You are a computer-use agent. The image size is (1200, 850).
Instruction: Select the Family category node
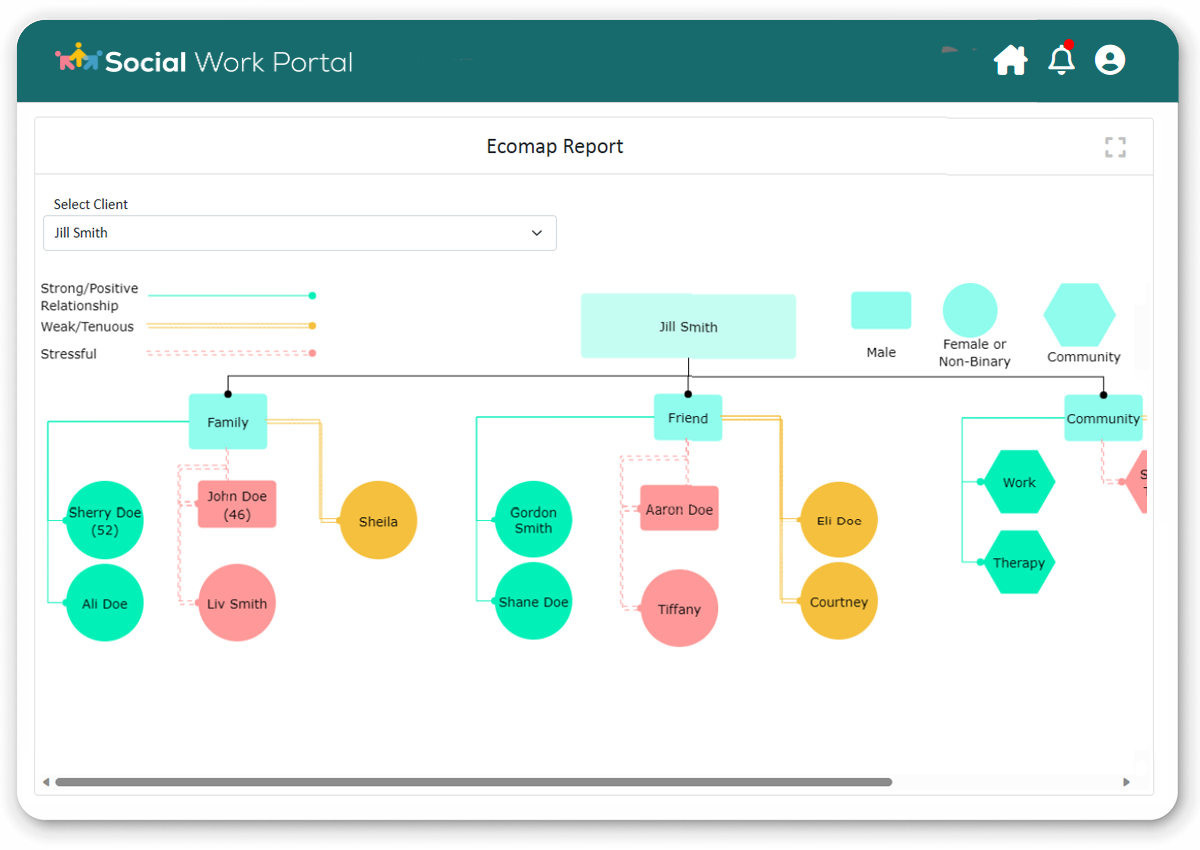pyautogui.click(x=228, y=422)
